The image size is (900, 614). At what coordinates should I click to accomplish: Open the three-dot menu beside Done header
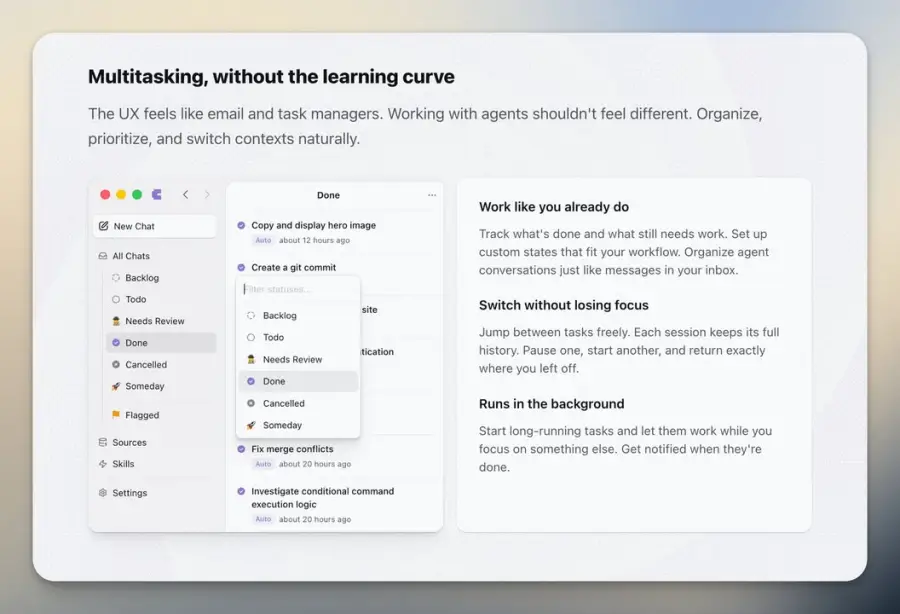click(x=432, y=195)
